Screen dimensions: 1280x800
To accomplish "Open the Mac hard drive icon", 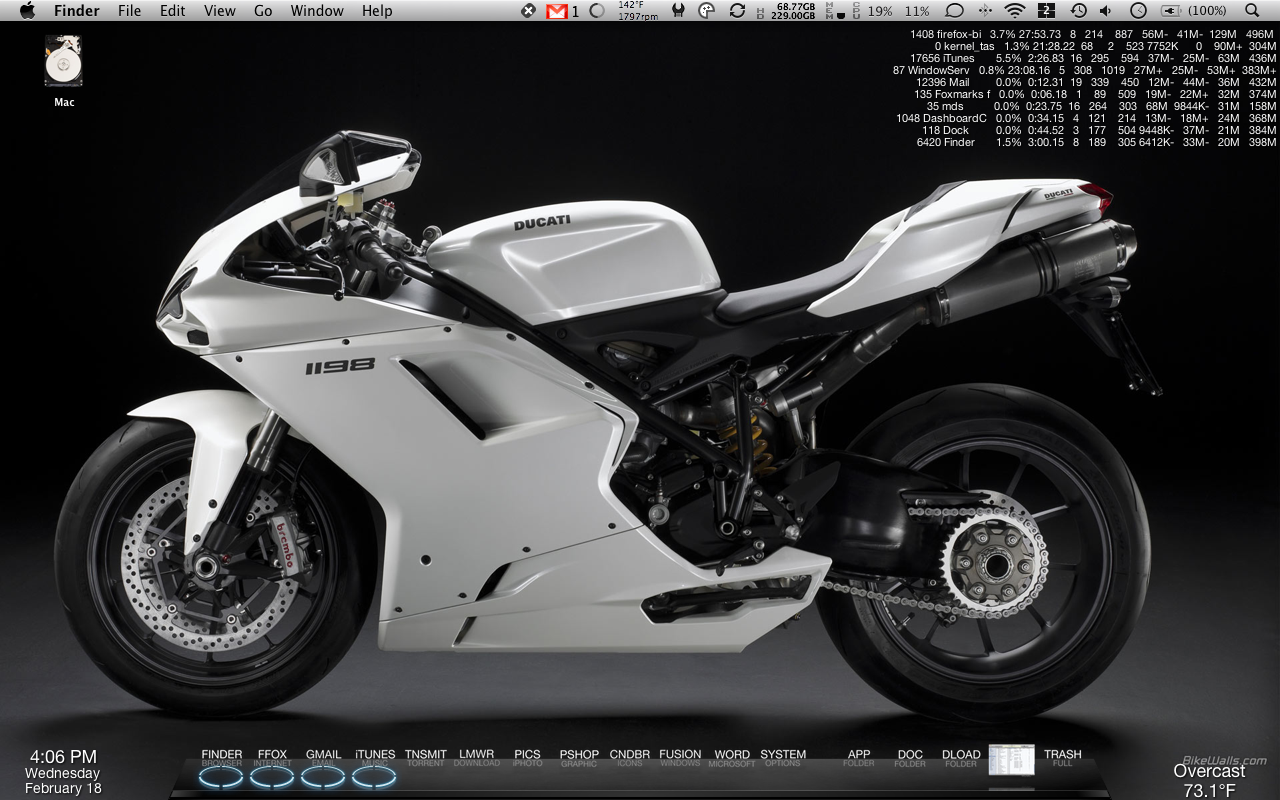I will (63, 62).
